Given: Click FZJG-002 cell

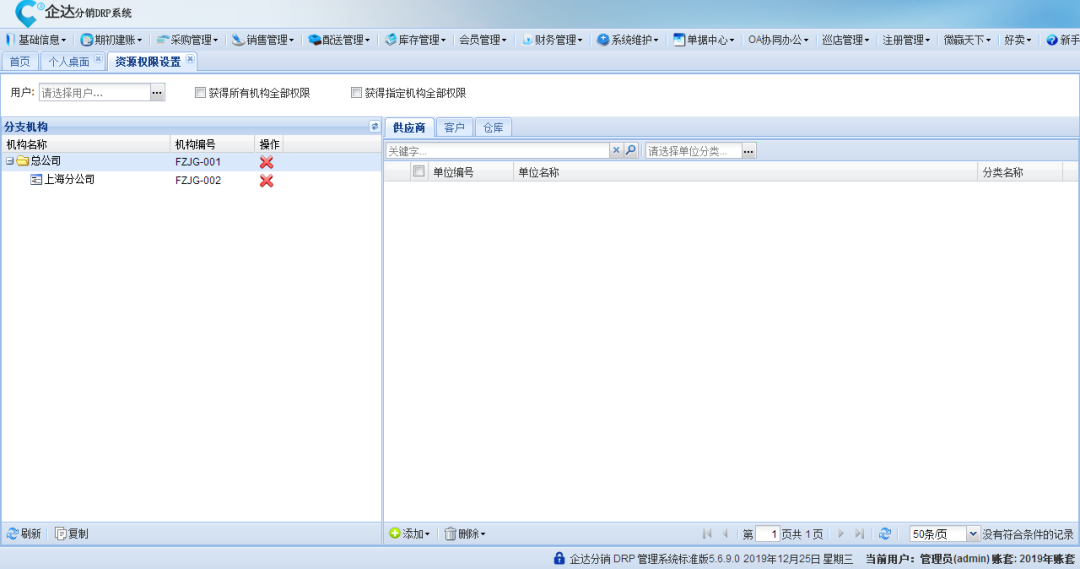Looking at the screenshot, I should (198, 180).
